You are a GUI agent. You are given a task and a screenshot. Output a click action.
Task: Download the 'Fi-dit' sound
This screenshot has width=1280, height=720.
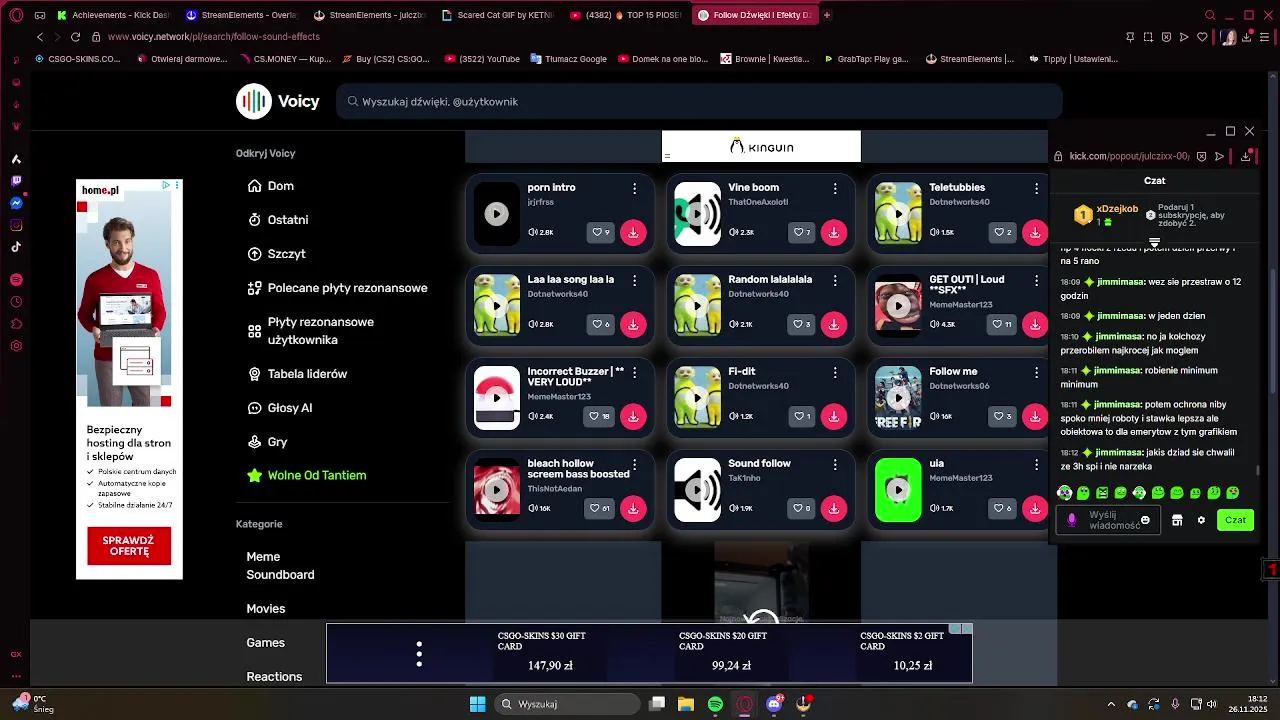tap(834, 416)
